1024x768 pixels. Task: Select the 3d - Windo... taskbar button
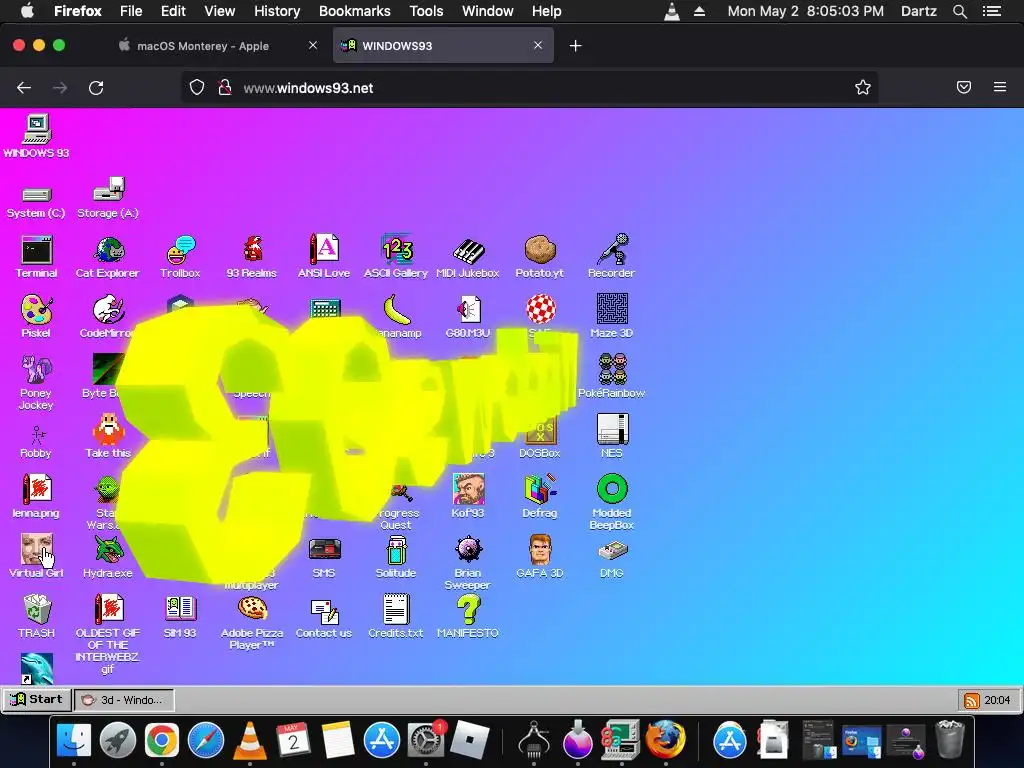point(124,700)
